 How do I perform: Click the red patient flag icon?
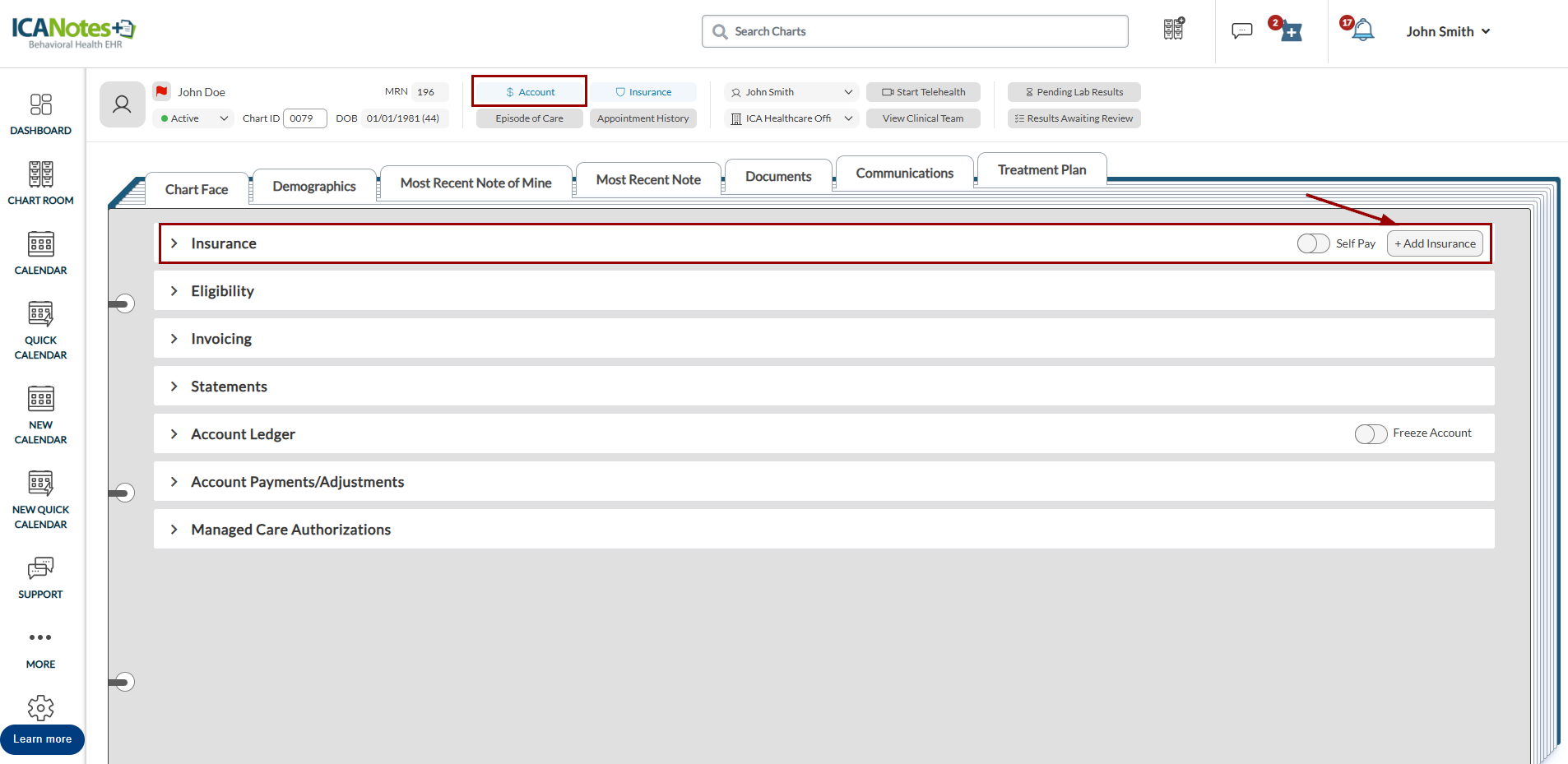[x=162, y=91]
